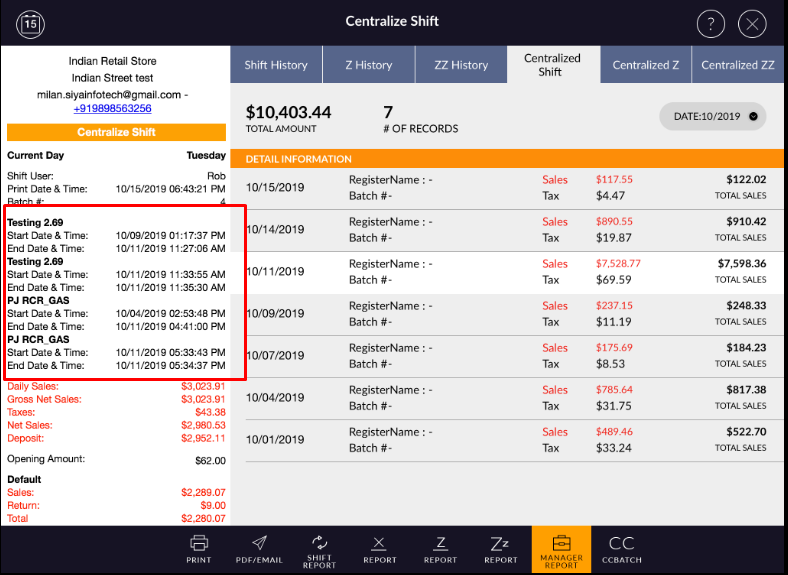
Task: Select the ZZ Report icon
Action: (501, 548)
